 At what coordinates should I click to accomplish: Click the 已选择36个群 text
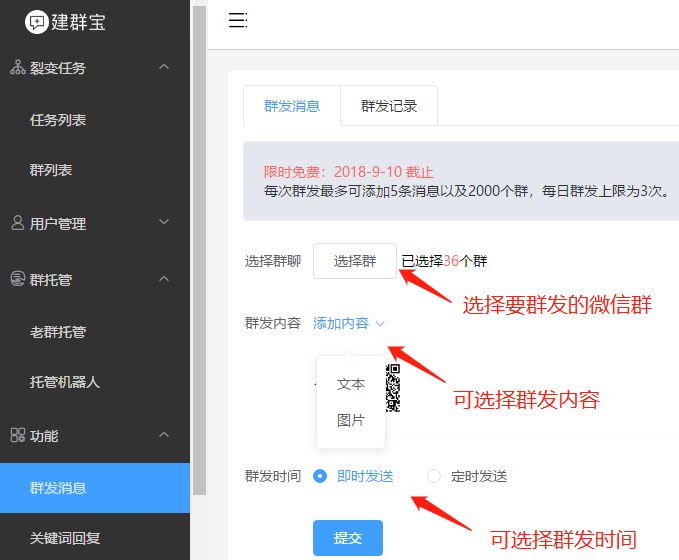(x=444, y=261)
